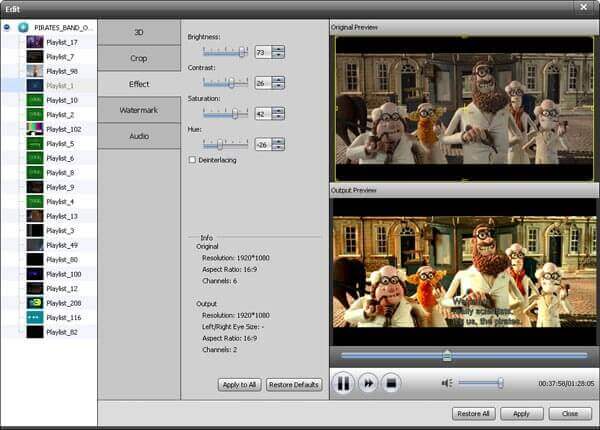Click the Apply button
The image size is (600, 430).
[521, 414]
